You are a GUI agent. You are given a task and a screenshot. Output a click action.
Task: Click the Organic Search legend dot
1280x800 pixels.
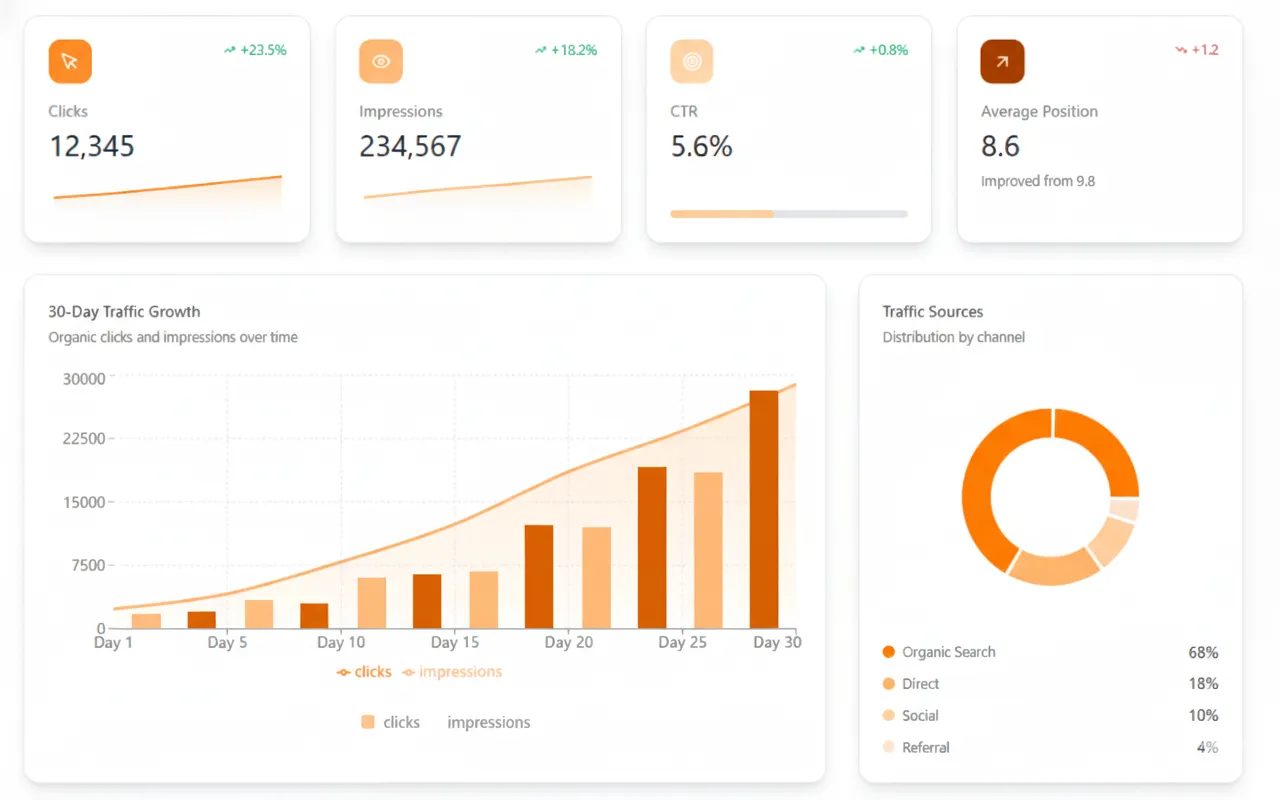pos(889,652)
